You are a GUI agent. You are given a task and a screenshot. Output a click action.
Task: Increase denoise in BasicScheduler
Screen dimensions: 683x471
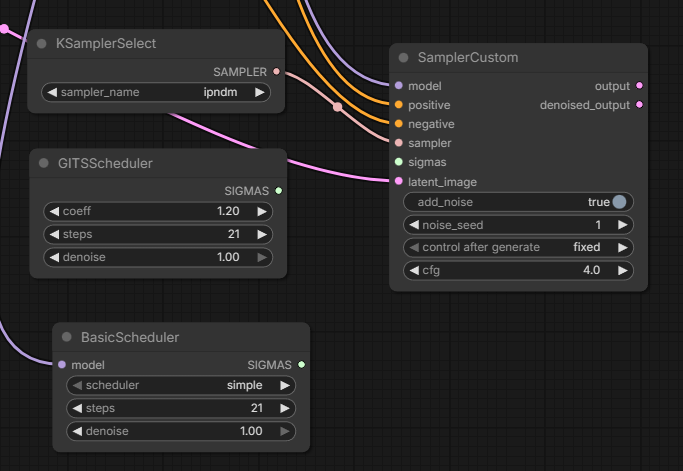point(285,431)
